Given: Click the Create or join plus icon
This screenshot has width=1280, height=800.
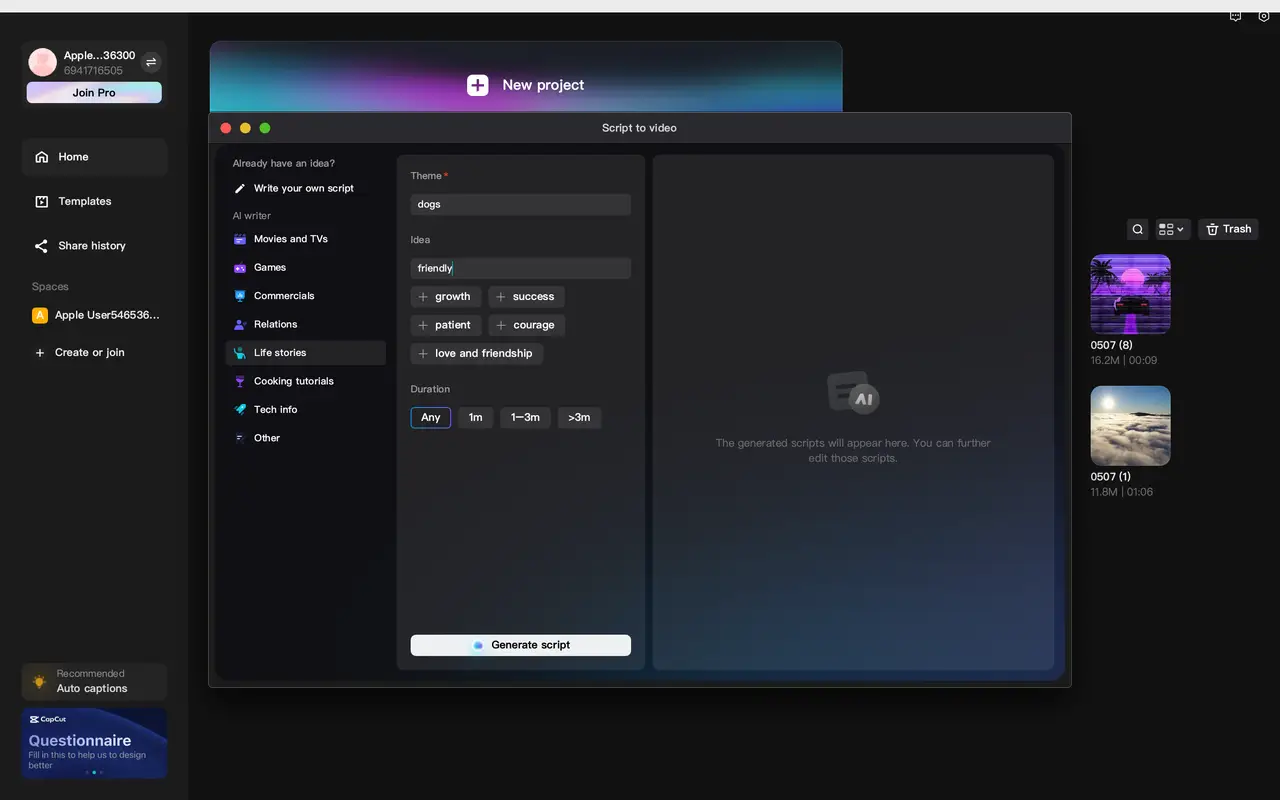Looking at the screenshot, I should 40,353.
